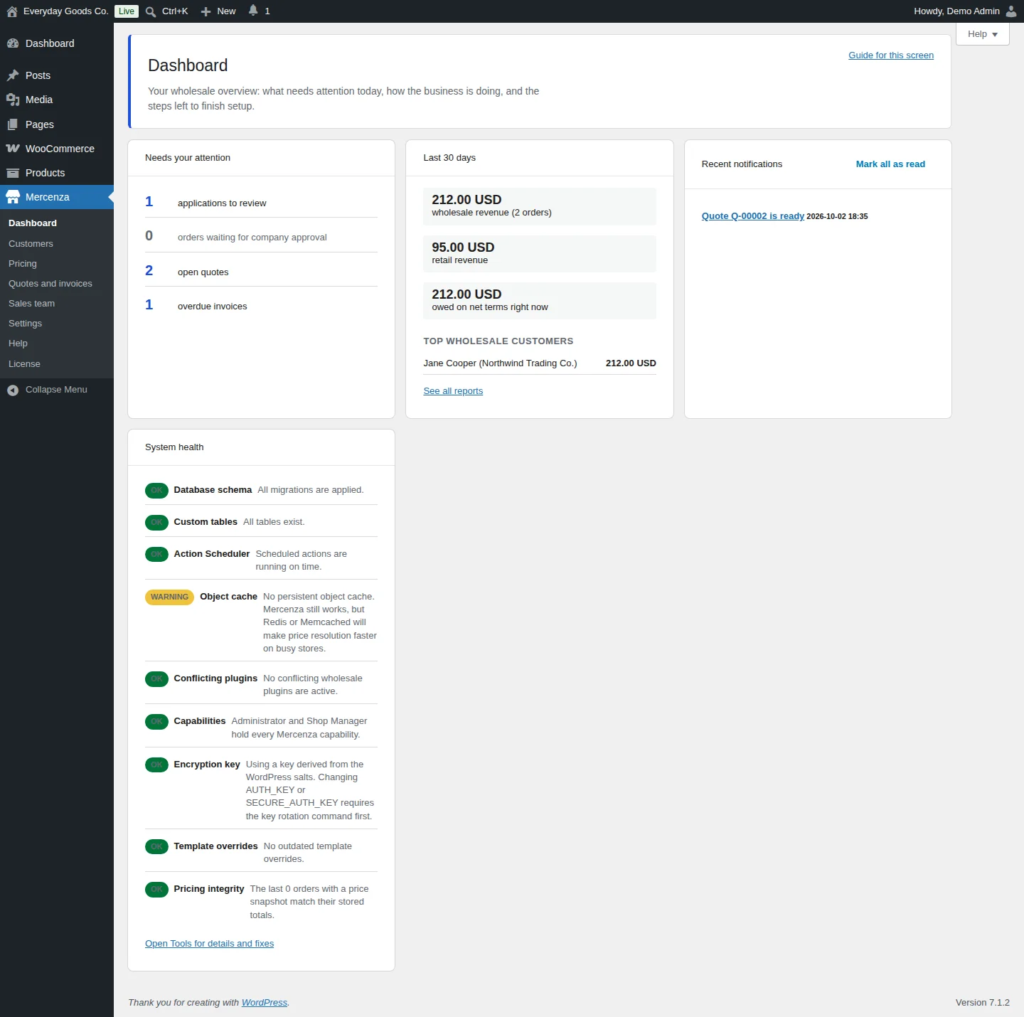This screenshot has width=1024, height=1017.
Task: Click the Posts pushpin icon
Action: pyautogui.click(x=12, y=75)
